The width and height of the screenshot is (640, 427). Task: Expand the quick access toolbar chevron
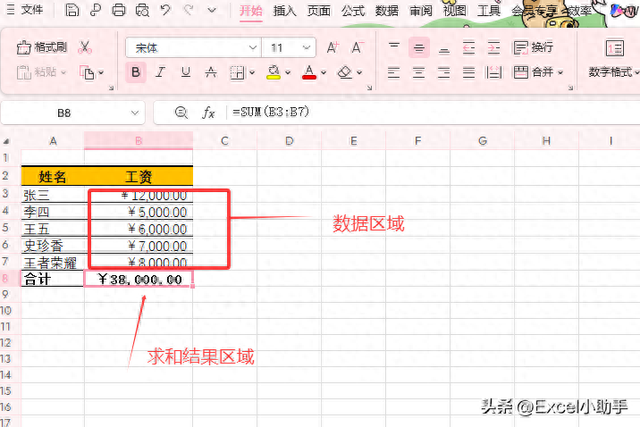point(212,10)
